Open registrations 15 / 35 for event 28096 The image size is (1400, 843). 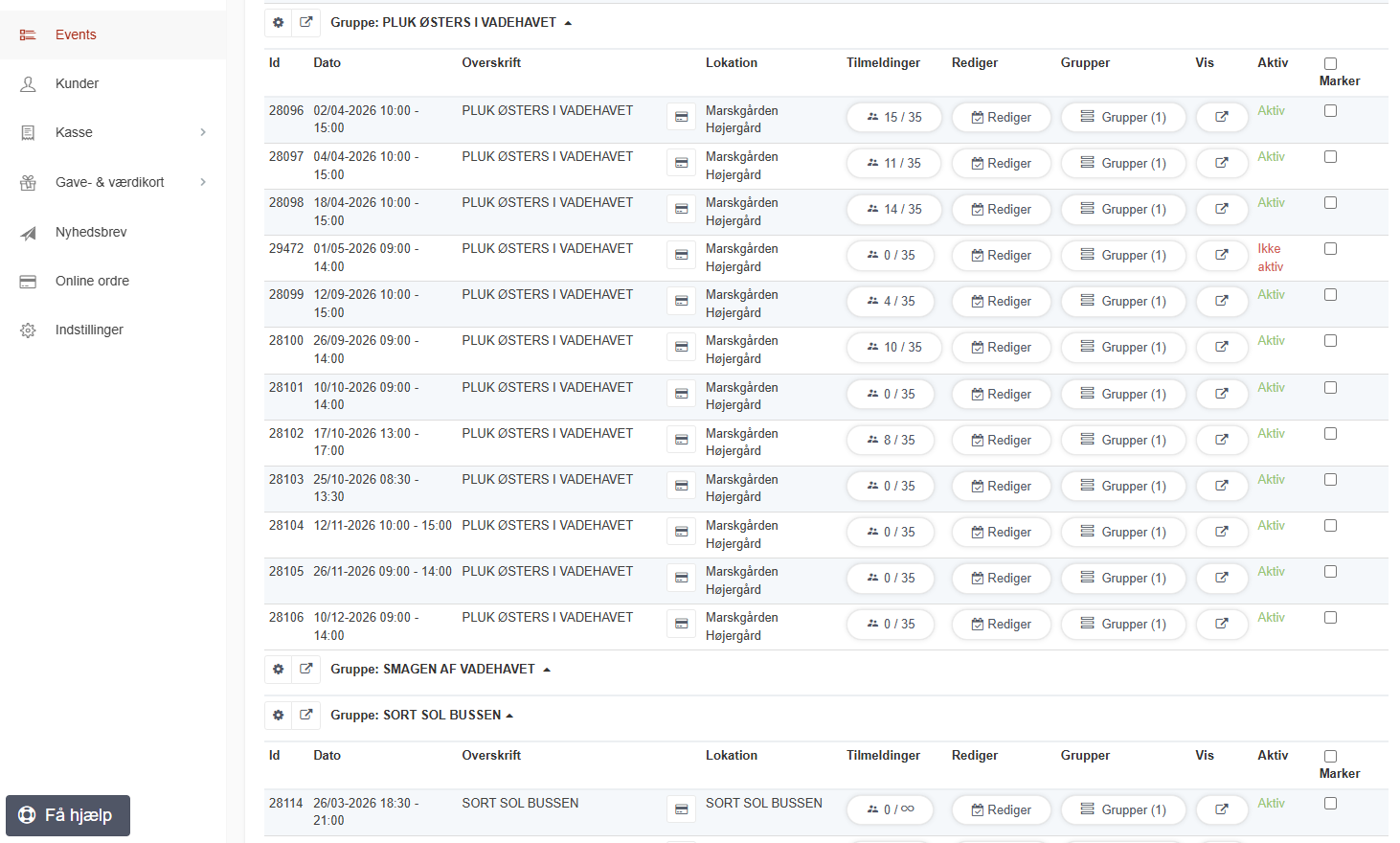pyautogui.click(x=893, y=117)
